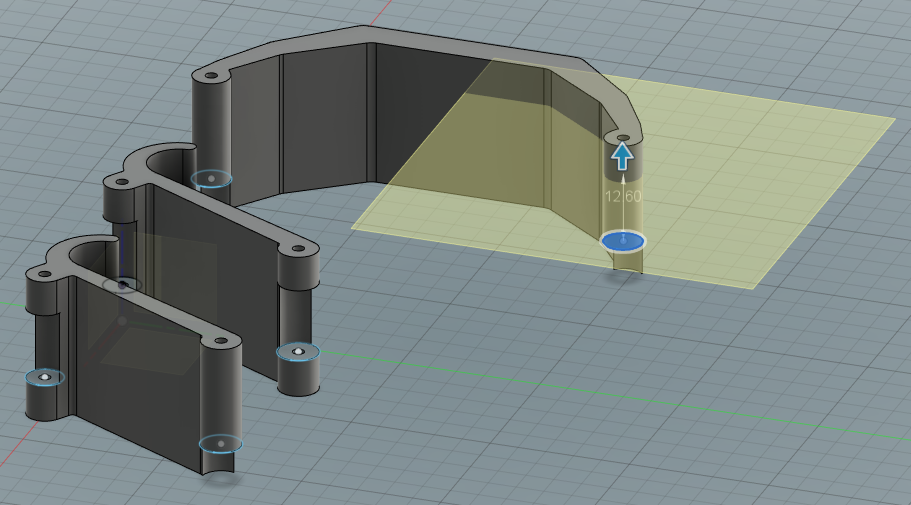The width and height of the screenshot is (911, 505).
Task: Click top hole of middle bracket's left post
Action: [122, 182]
